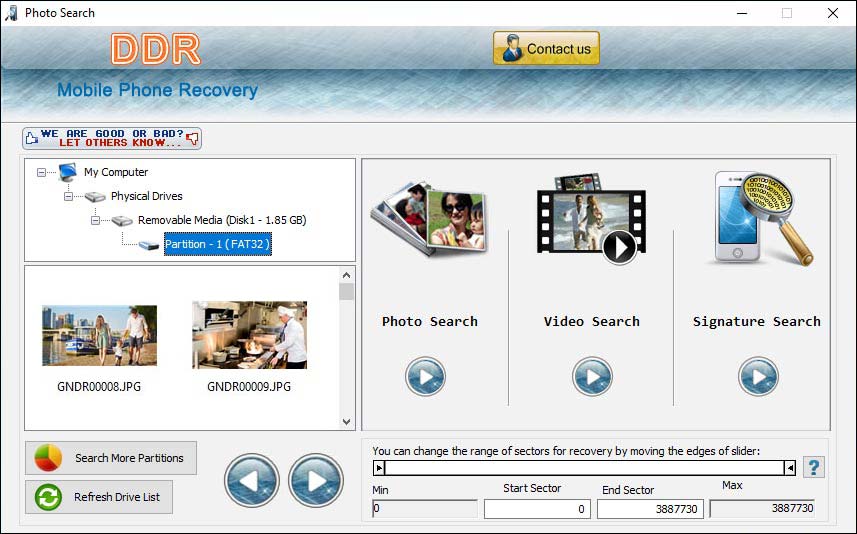This screenshot has height=534, width=857.
Task: Open help with the question mark icon
Action: [814, 467]
